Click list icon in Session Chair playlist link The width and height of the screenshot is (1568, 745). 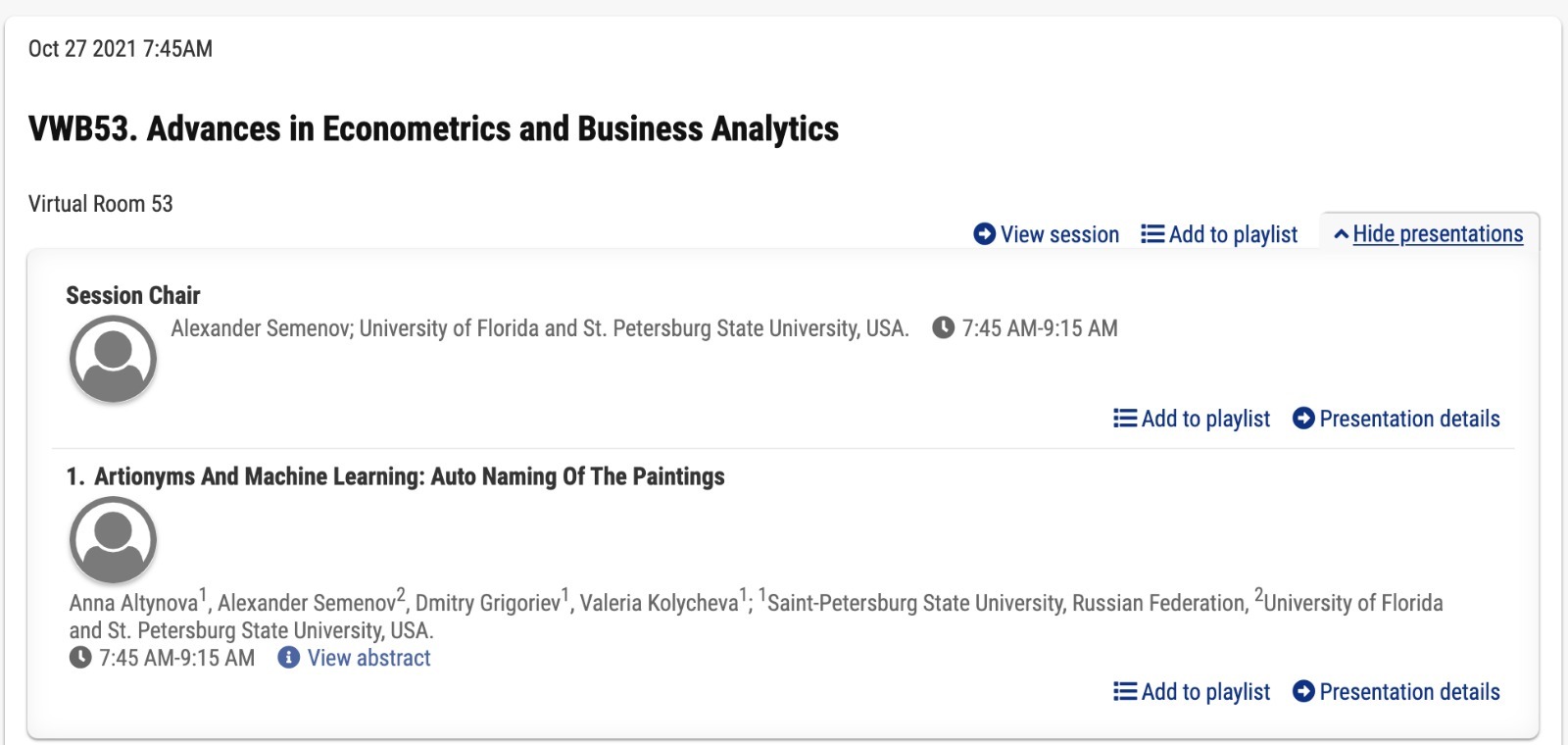click(1125, 419)
